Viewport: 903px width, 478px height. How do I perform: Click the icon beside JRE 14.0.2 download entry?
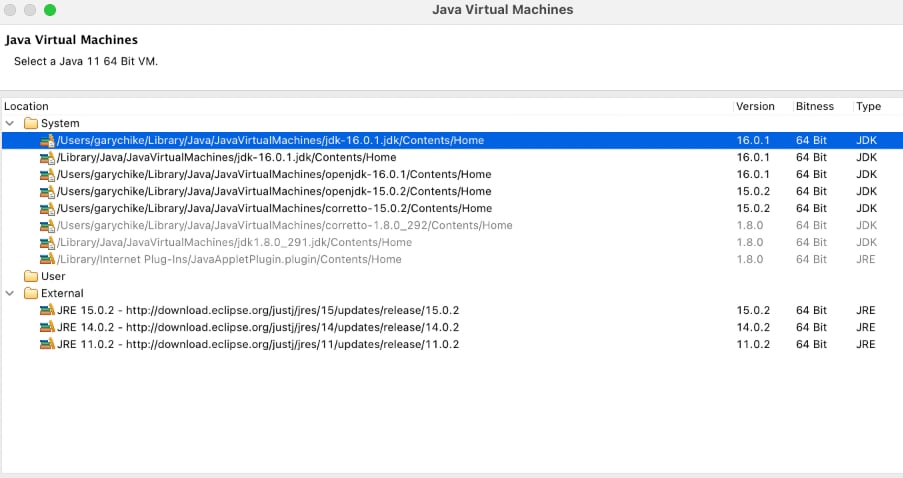click(x=47, y=328)
